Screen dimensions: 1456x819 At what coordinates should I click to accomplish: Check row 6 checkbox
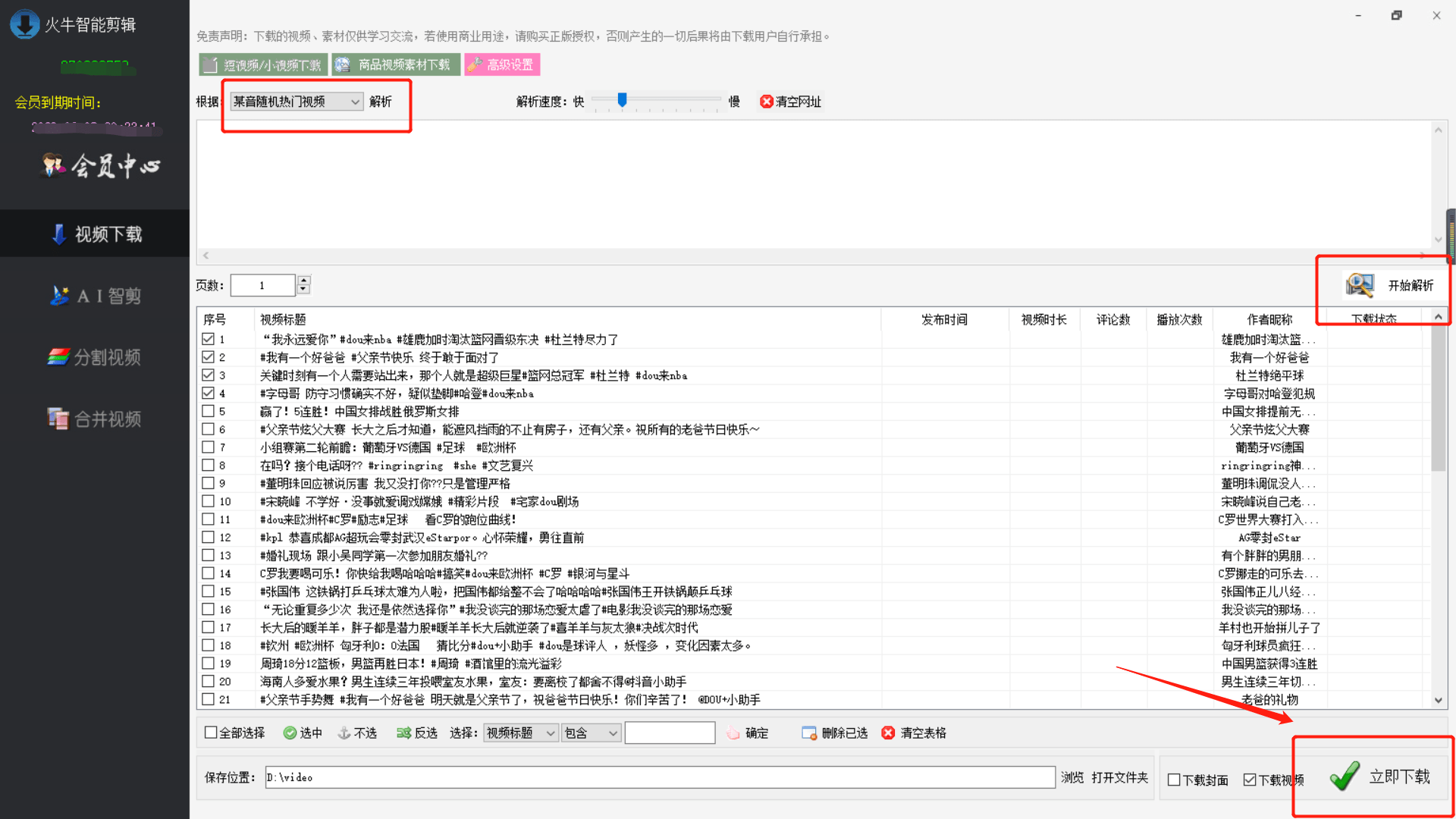(x=208, y=429)
